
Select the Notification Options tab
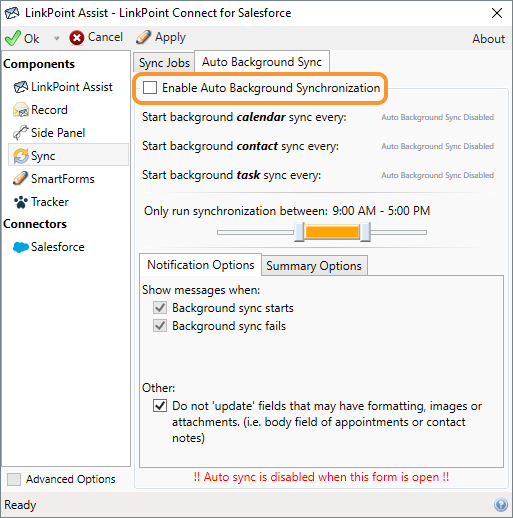pyautogui.click(x=201, y=265)
